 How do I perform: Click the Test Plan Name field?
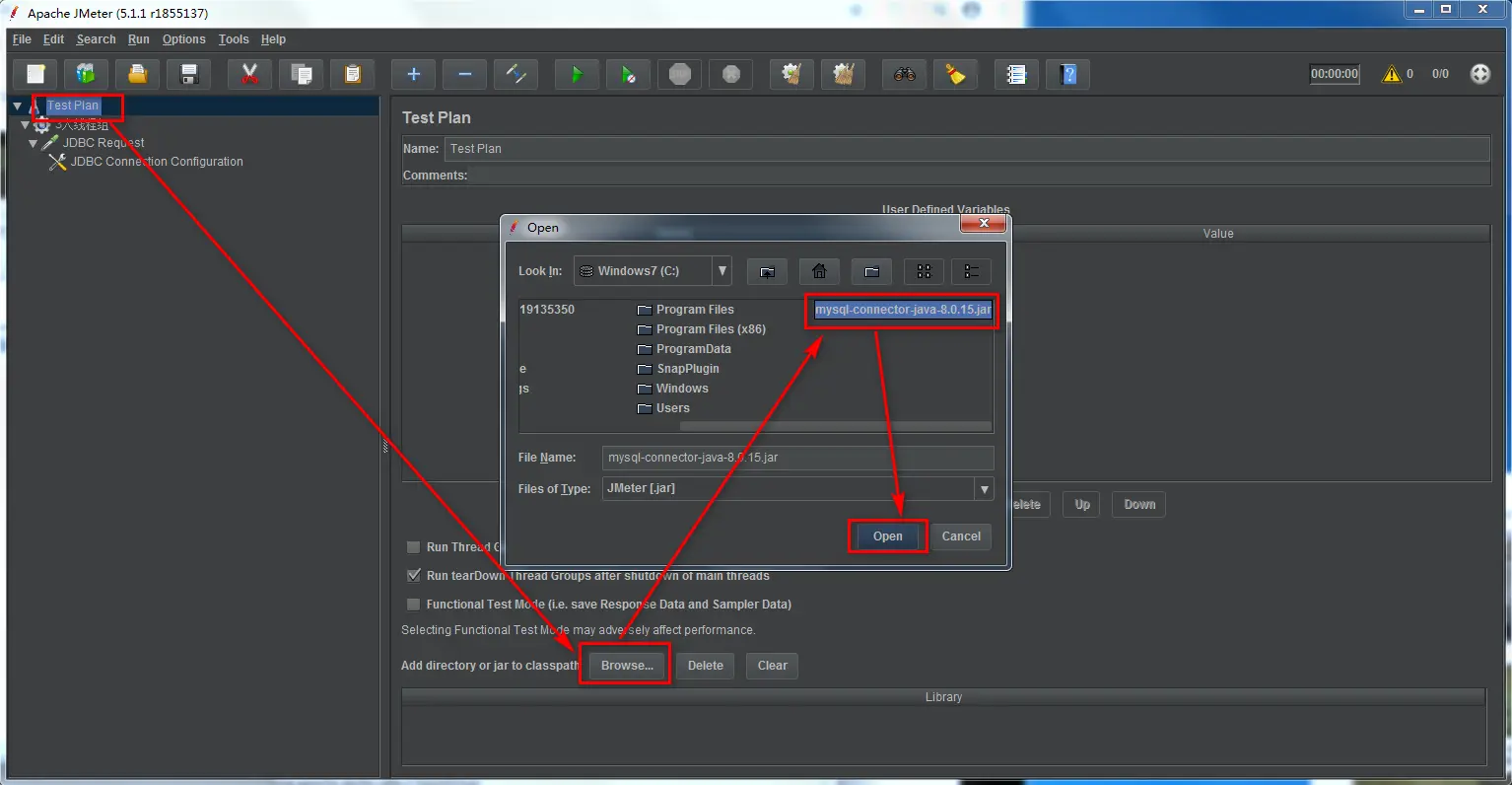[967, 149]
